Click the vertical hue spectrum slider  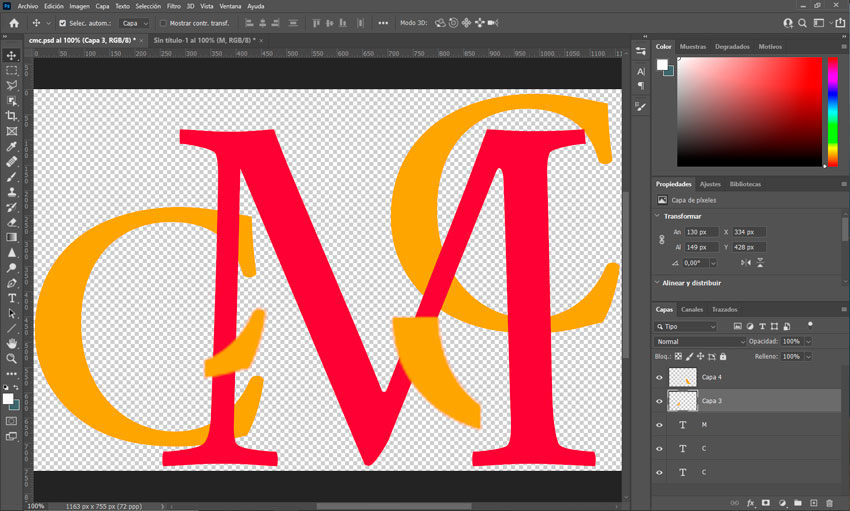coord(832,110)
